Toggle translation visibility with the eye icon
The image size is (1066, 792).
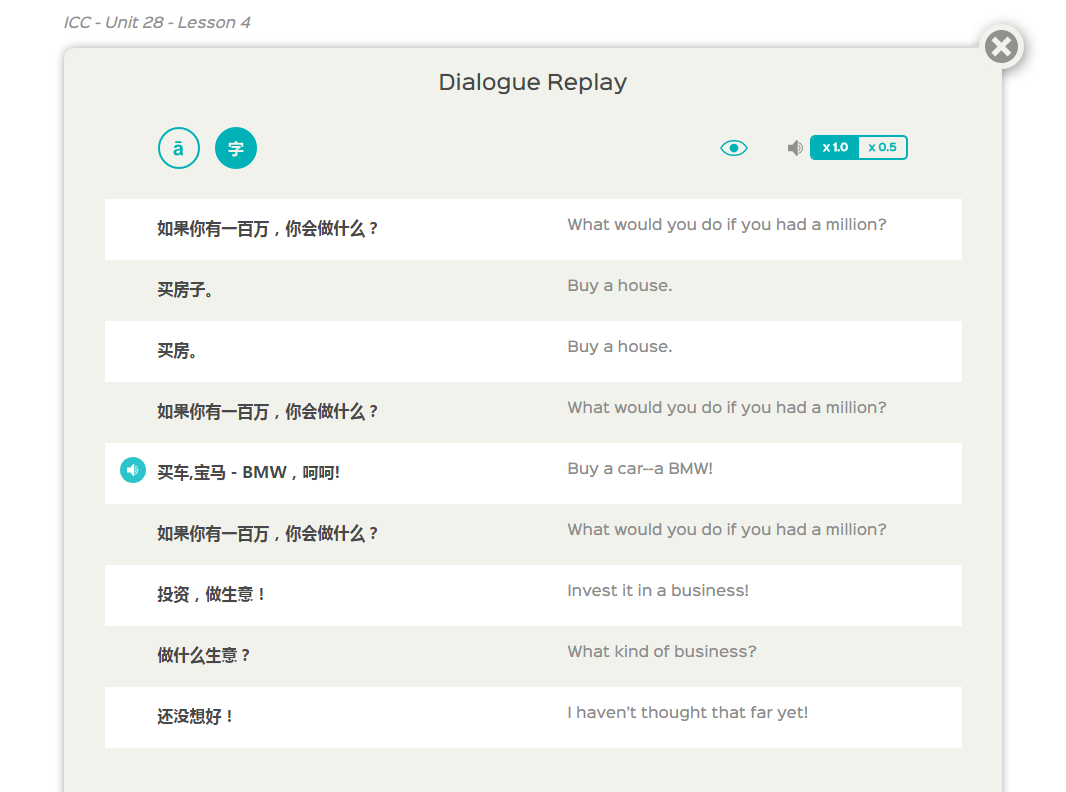[x=734, y=148]
